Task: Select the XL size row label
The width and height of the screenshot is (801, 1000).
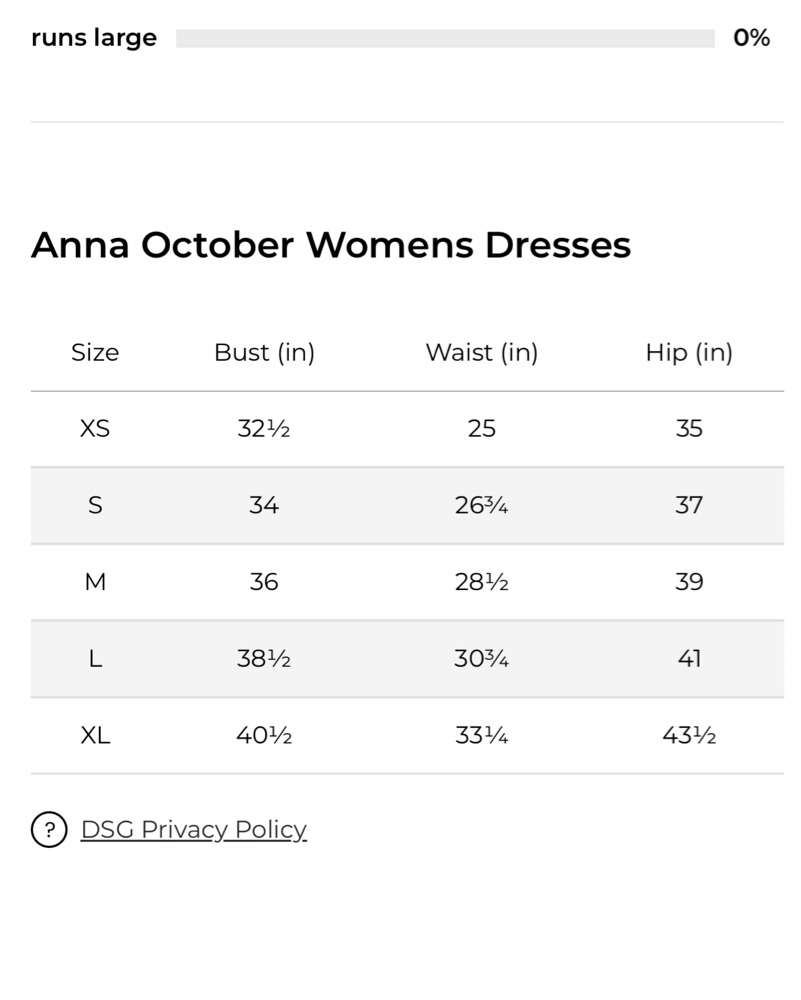Action: click(x=95, y=736)
